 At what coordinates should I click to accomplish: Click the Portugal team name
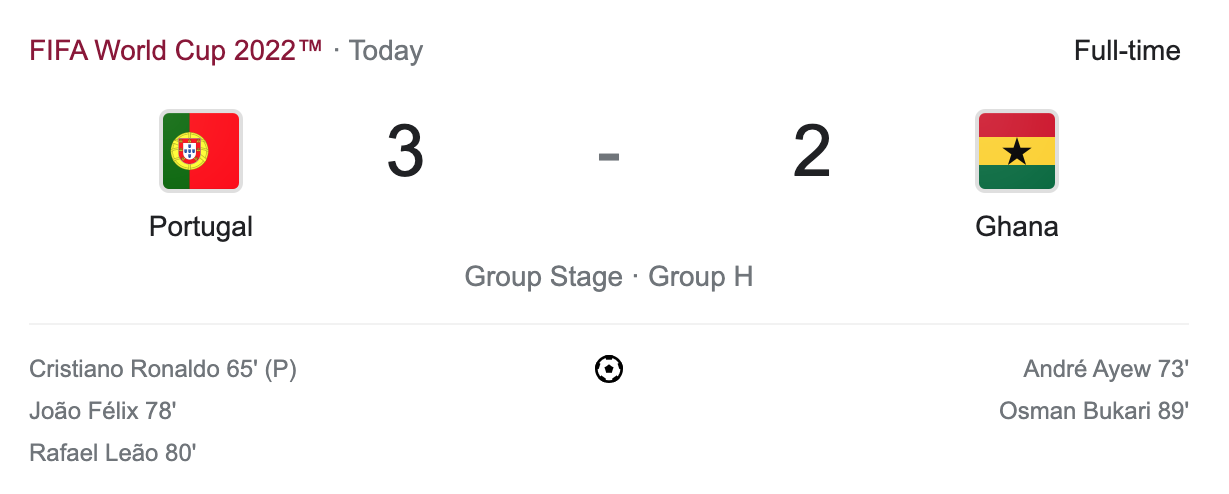point(200,227)
